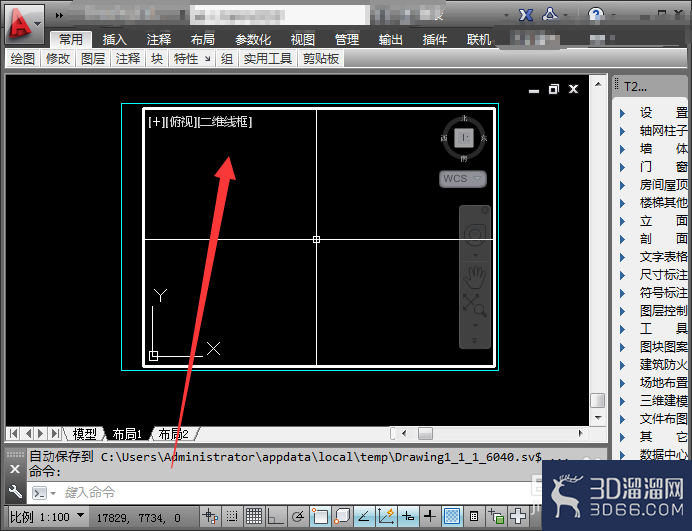Viewport: 692px width, 531px height.
Task: Click the [+] viewport controls label
Action: pos(156,122)
